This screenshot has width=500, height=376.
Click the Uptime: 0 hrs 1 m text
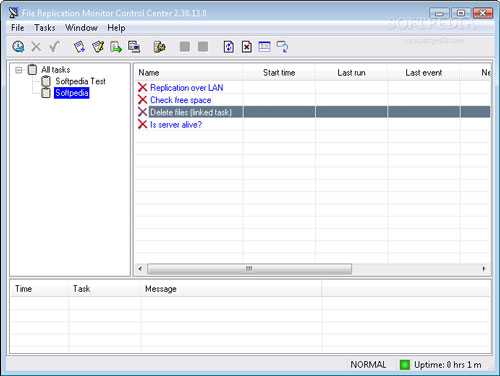(448, 365)
